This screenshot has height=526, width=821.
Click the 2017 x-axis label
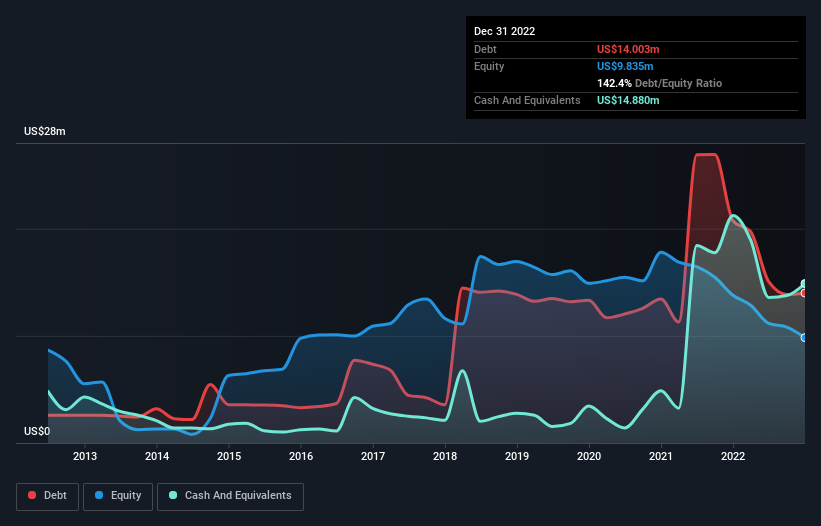(373, 456)
